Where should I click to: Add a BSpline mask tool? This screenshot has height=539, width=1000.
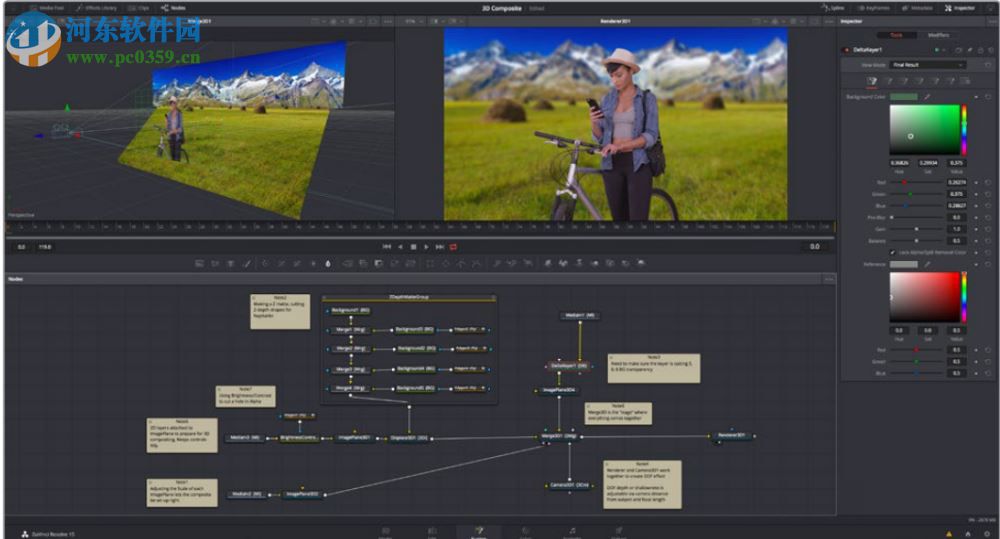tap(476, 263)
